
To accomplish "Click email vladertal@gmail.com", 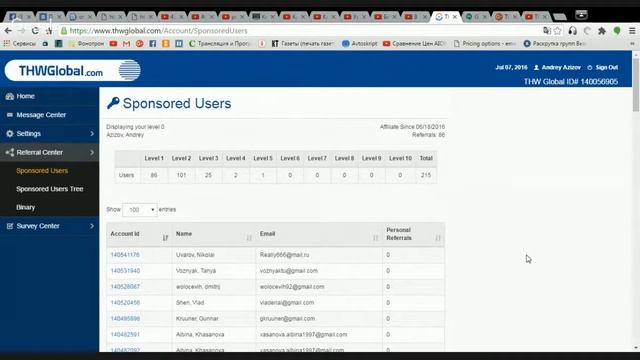I will (x=287, y=302).
